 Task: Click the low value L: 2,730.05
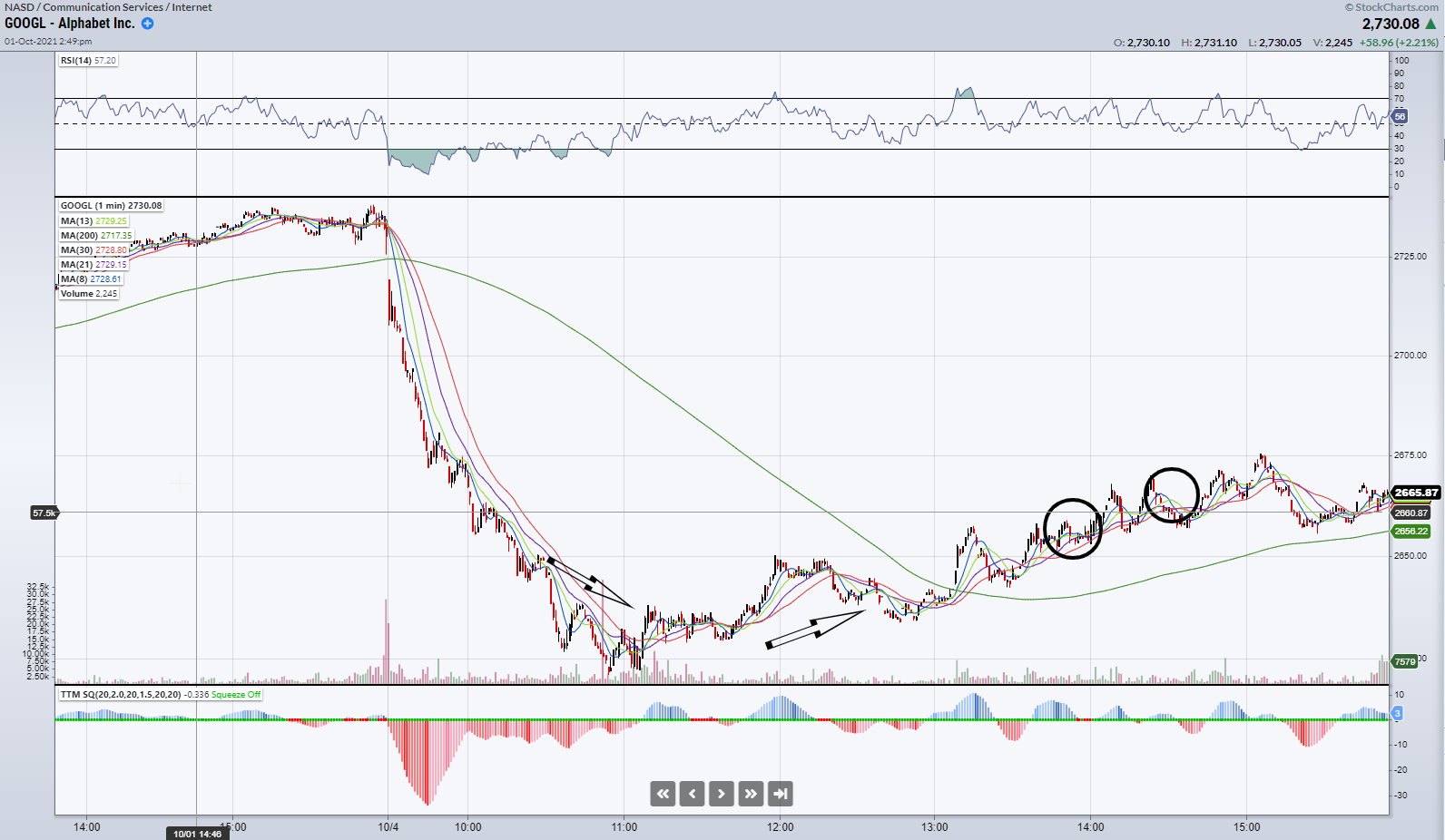[1274, 43]
